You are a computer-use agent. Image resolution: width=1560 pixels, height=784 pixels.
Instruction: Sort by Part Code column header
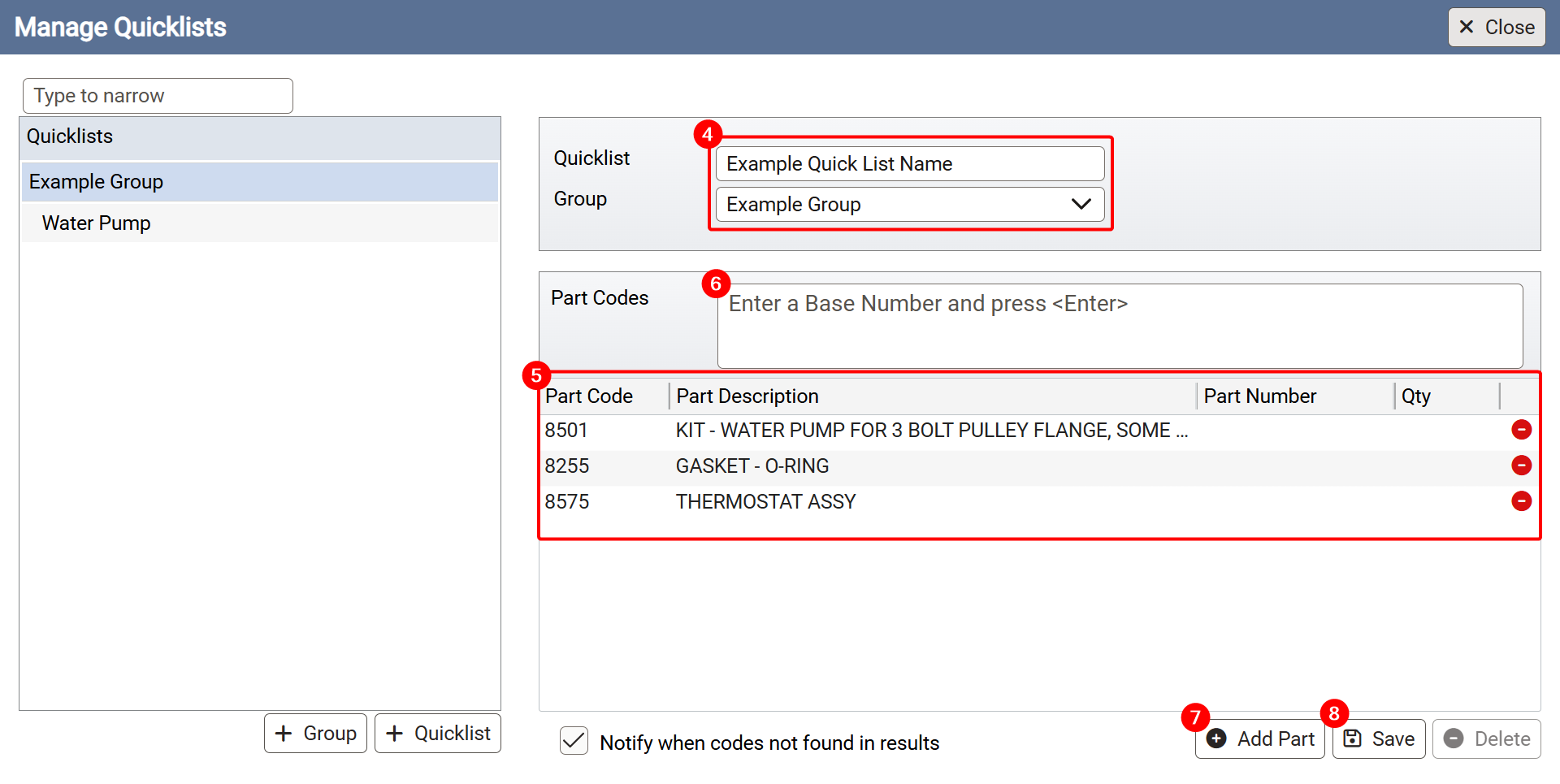(589, 396)
